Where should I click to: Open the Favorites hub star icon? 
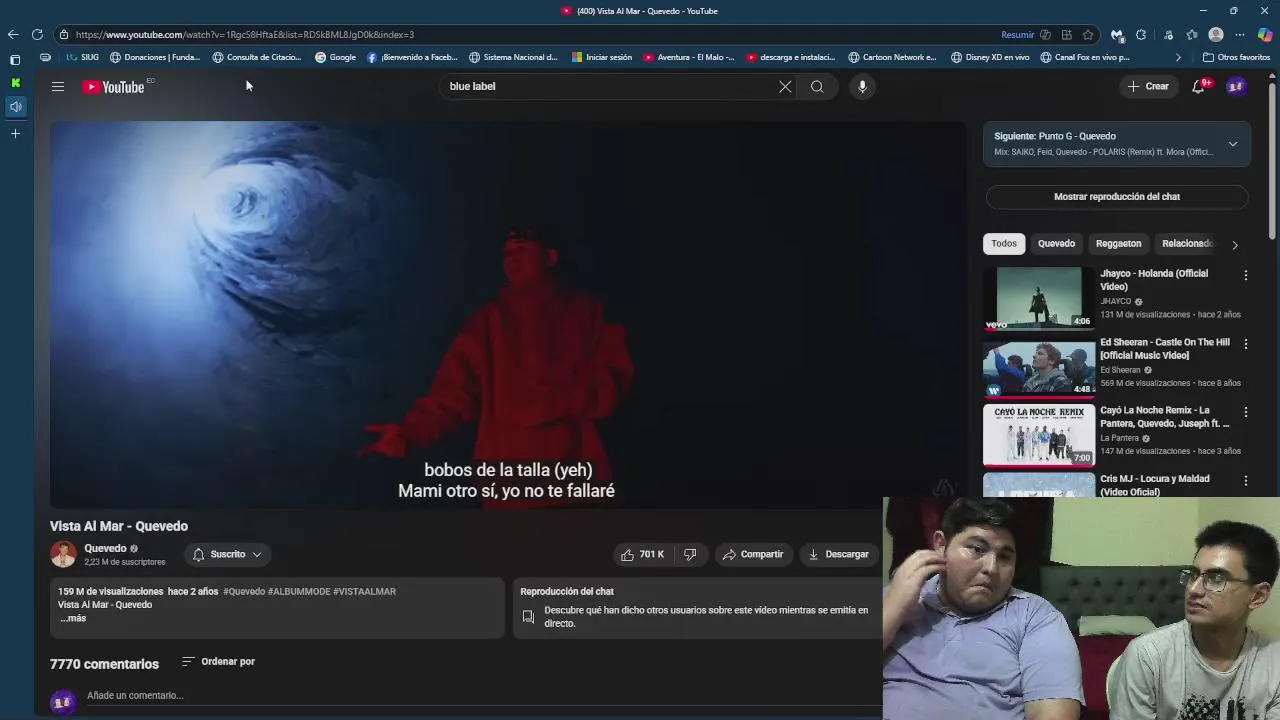pyautogui.click(x=1192, y=35)
